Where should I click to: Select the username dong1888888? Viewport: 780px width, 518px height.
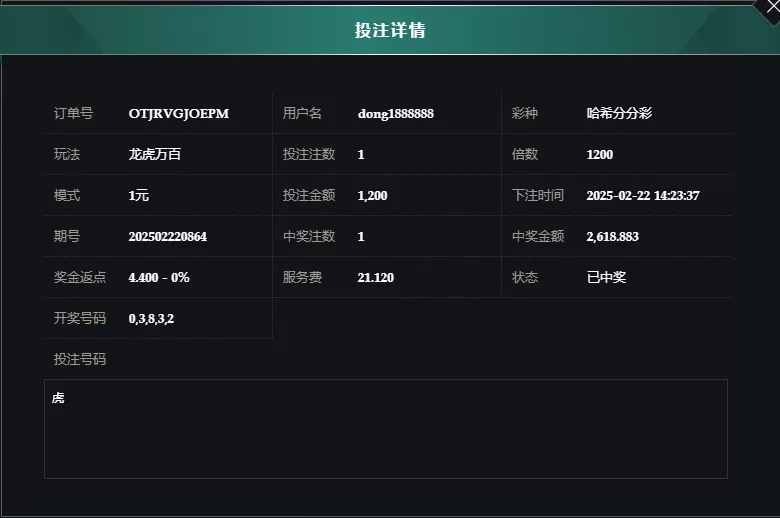pyautogui.click(x=395, y=113)
